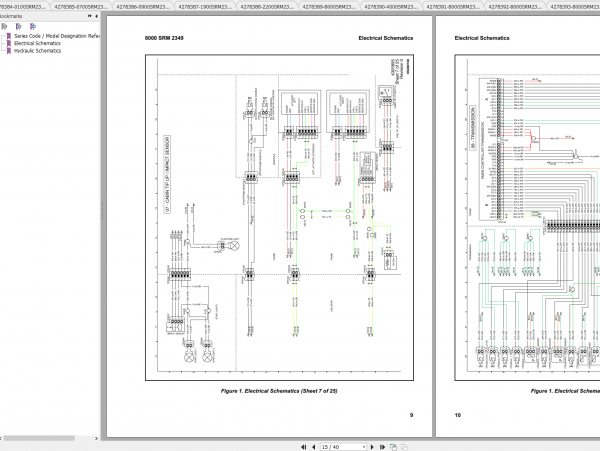This screenshot has height=451, width=600.
Task: Open the Hydraulic Schematics bookmark
Action: click(38, 50)
